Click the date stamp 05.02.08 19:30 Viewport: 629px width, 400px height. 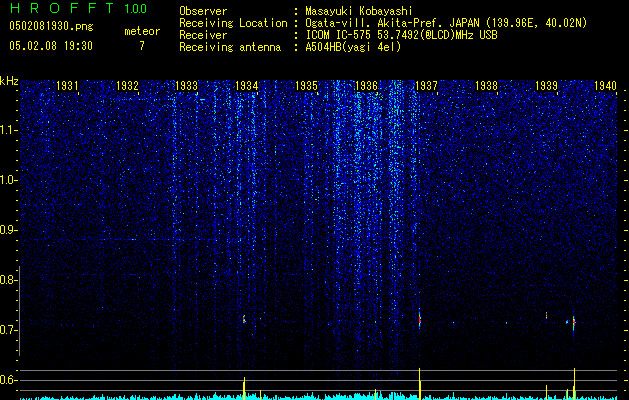point(51,46)
